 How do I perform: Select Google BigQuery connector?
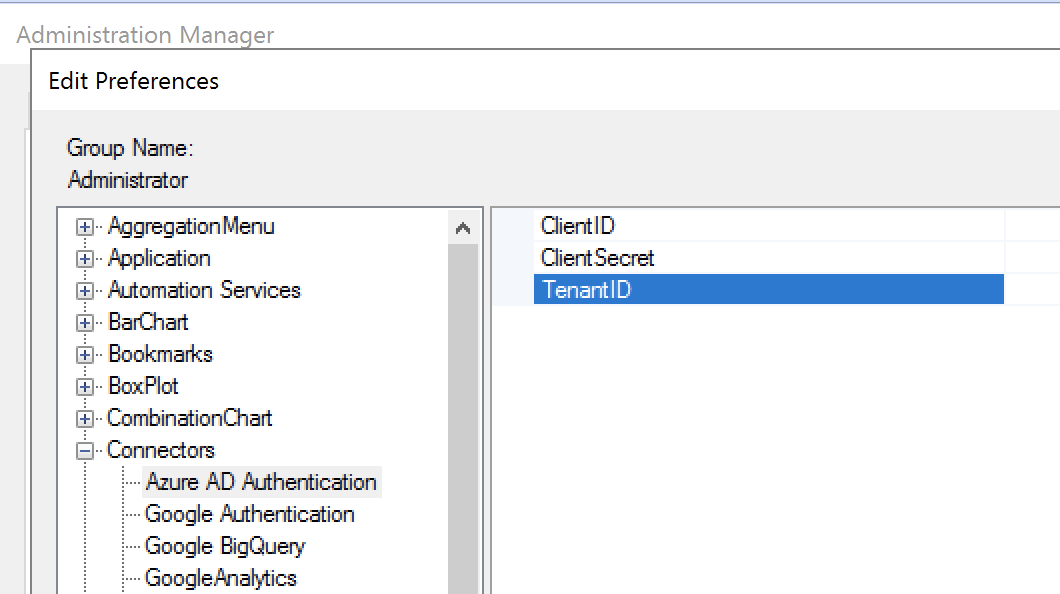point(224,546)
